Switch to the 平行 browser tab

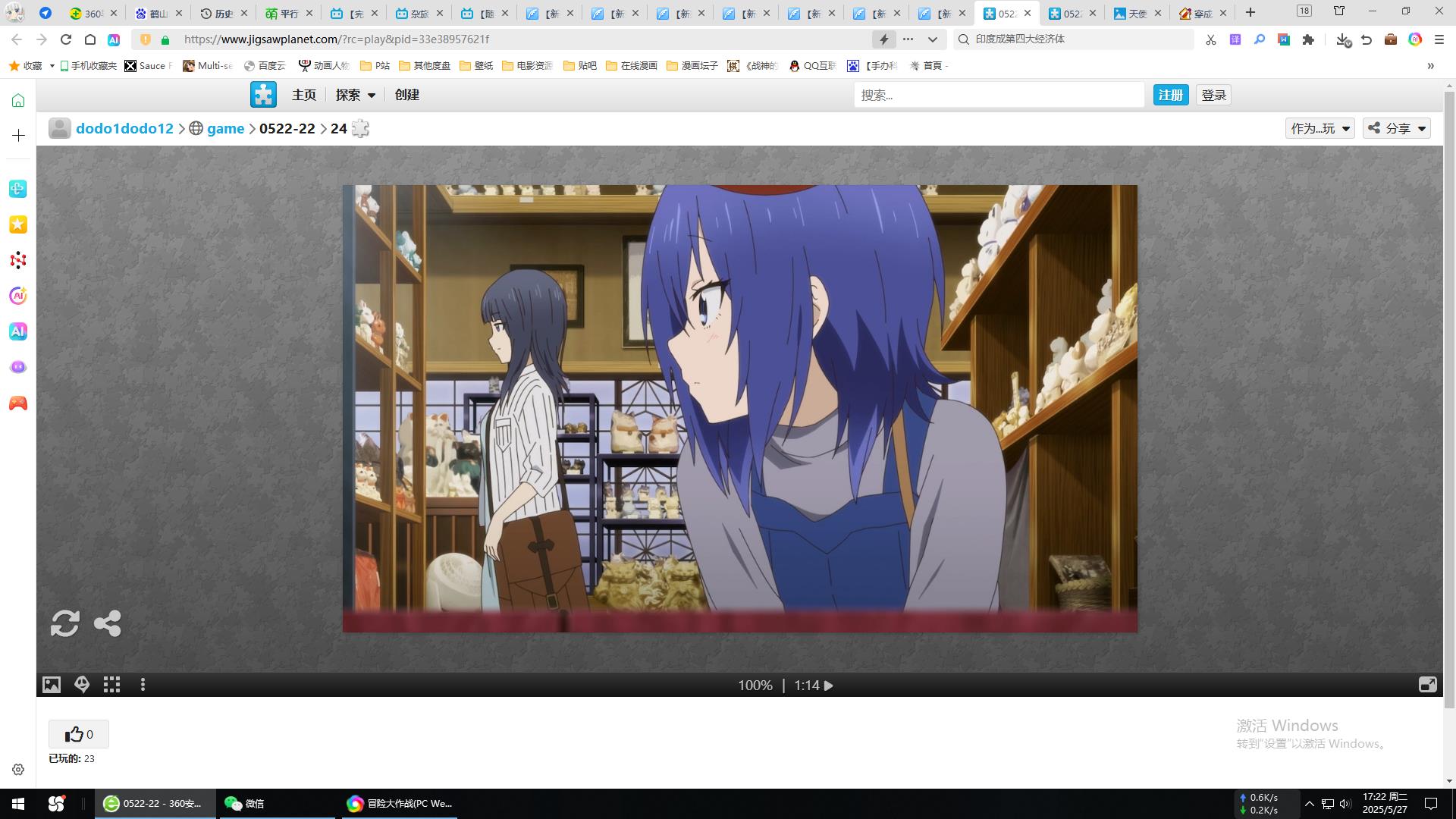(290, 13)
